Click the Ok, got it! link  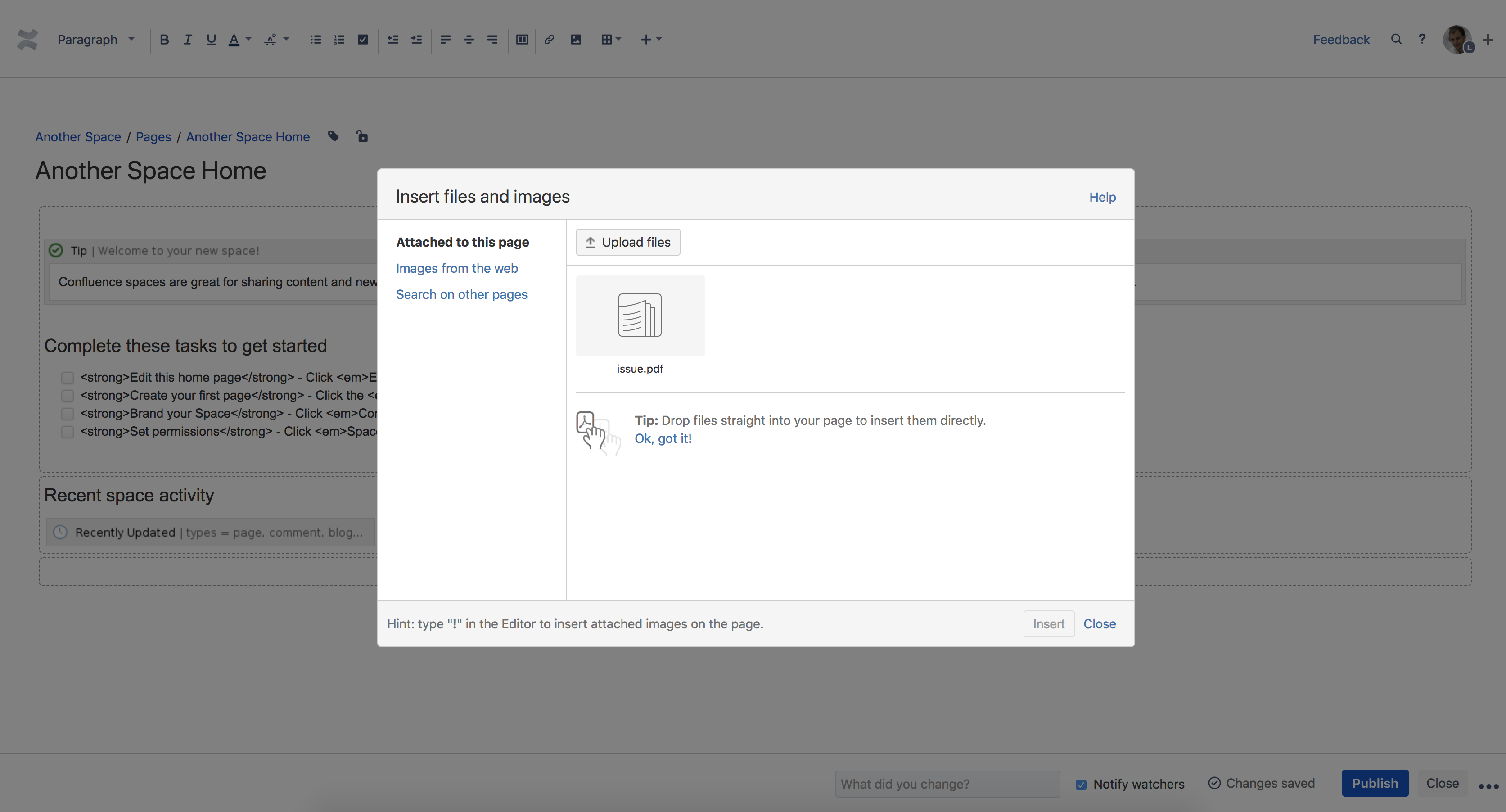click(x=663, y=438)
